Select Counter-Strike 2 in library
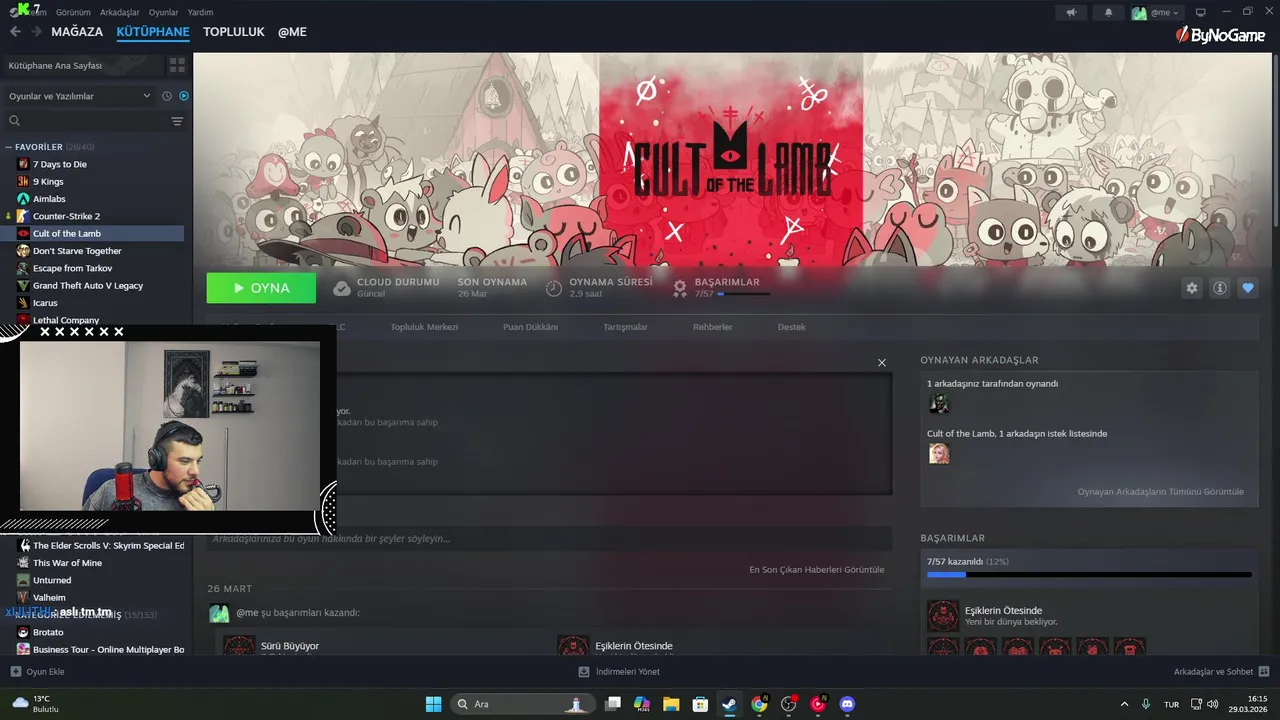Screen dimensions: 1280x720 (x=66, y=216)
